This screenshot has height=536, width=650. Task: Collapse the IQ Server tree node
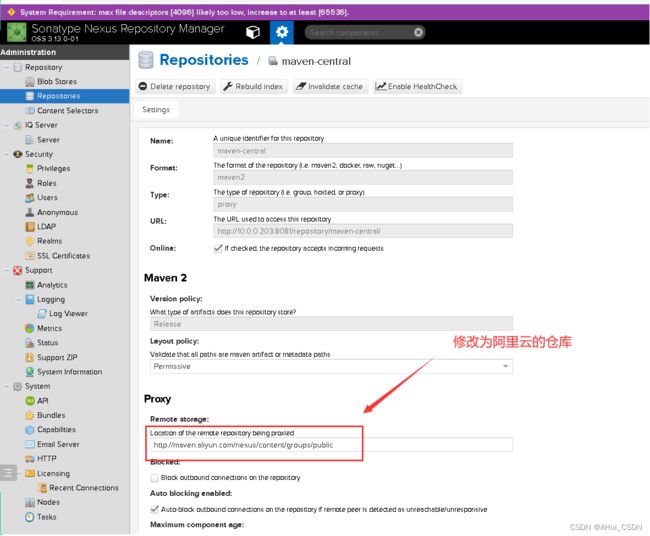click(x=6, y=125)
